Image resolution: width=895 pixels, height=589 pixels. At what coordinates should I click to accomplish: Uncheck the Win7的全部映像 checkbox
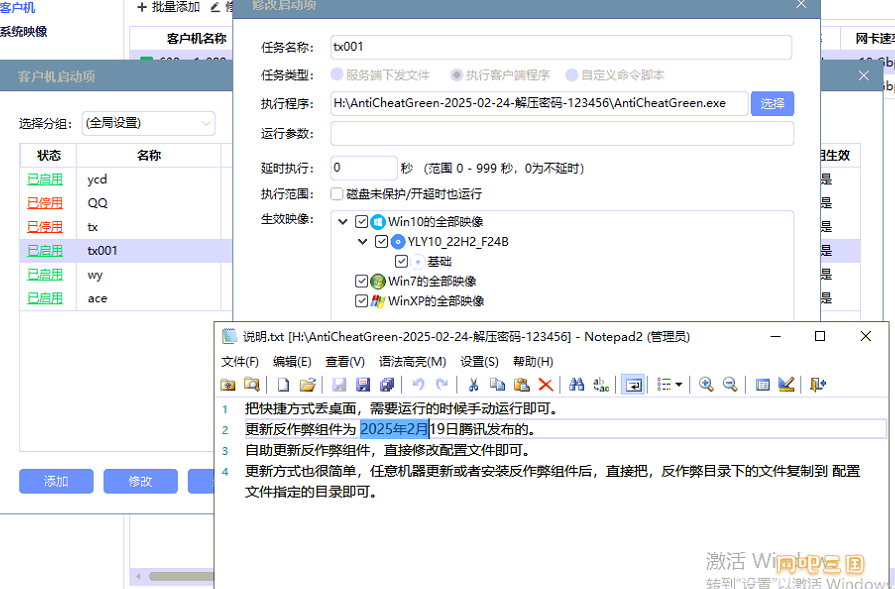(362, 282)
